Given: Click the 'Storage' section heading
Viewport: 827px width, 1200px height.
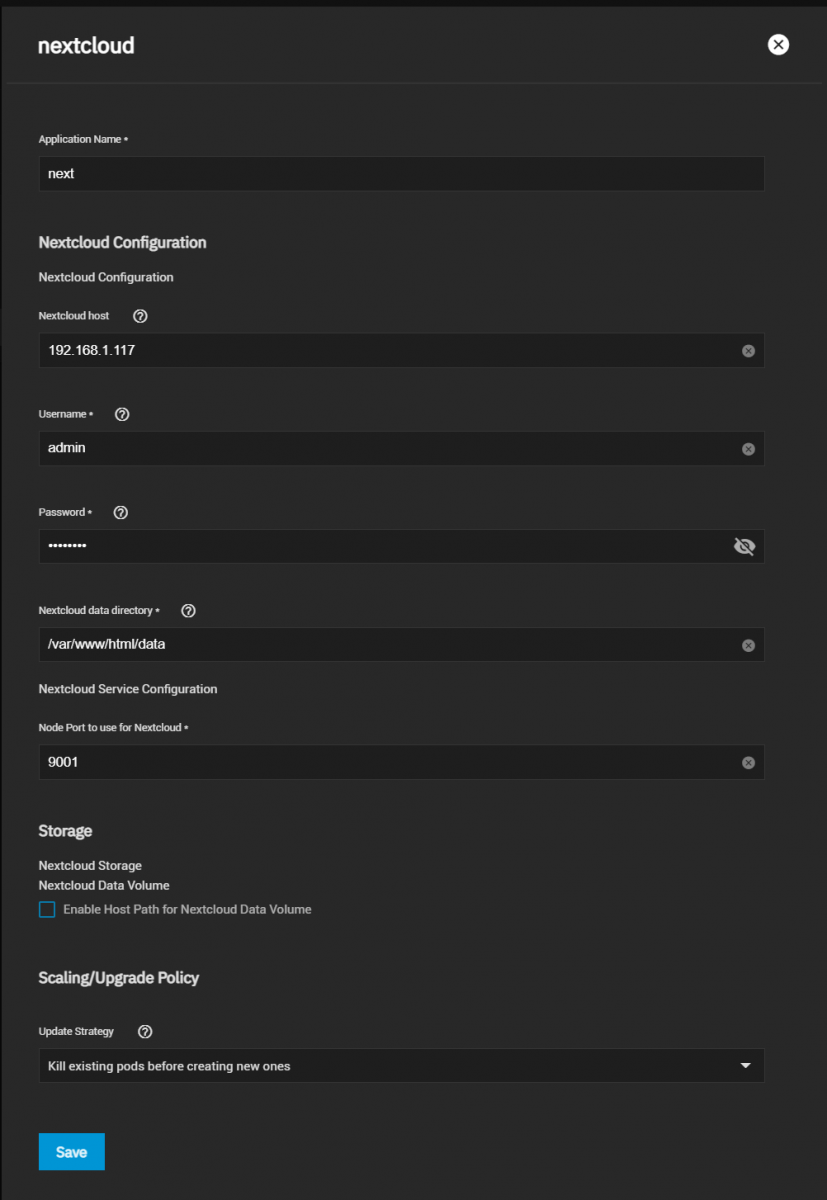Looking at the screenshot, I should [65, 831].
